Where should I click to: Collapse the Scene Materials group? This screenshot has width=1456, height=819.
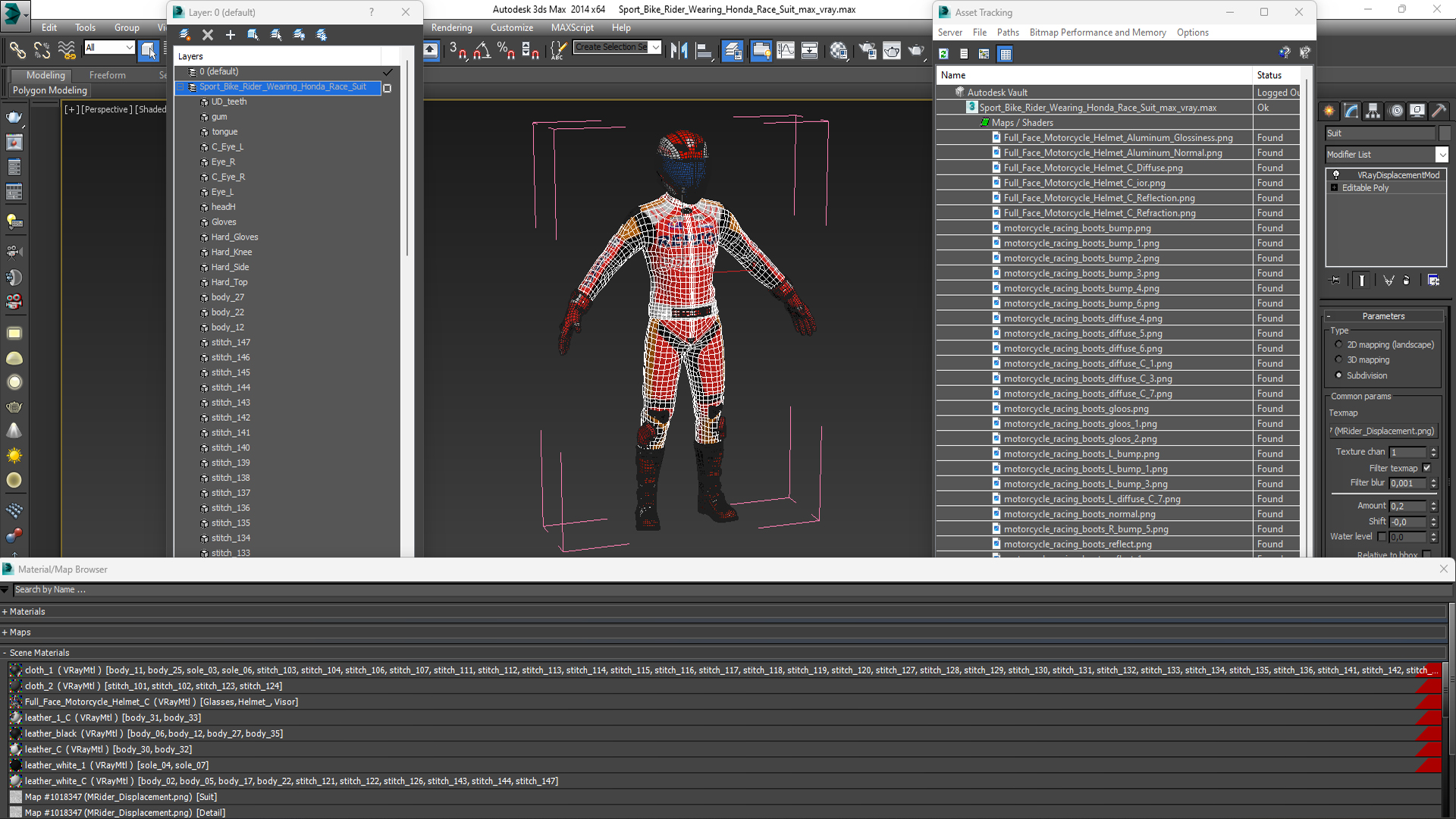[x=5, y=653]
